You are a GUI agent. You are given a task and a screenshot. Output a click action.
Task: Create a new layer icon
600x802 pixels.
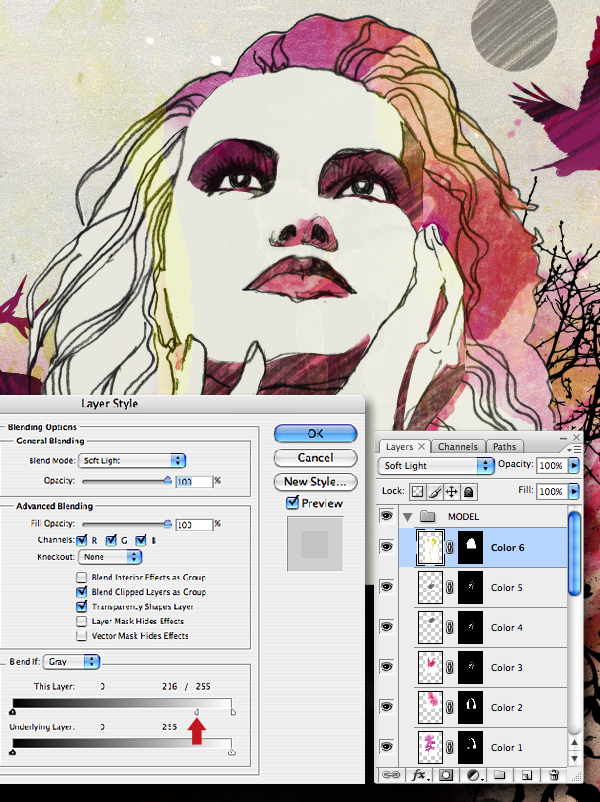tap(524, 775)
